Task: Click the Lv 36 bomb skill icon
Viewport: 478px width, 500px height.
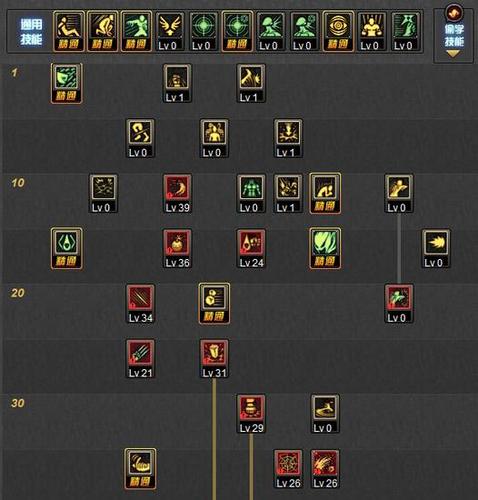Action: tap(177, 249)
